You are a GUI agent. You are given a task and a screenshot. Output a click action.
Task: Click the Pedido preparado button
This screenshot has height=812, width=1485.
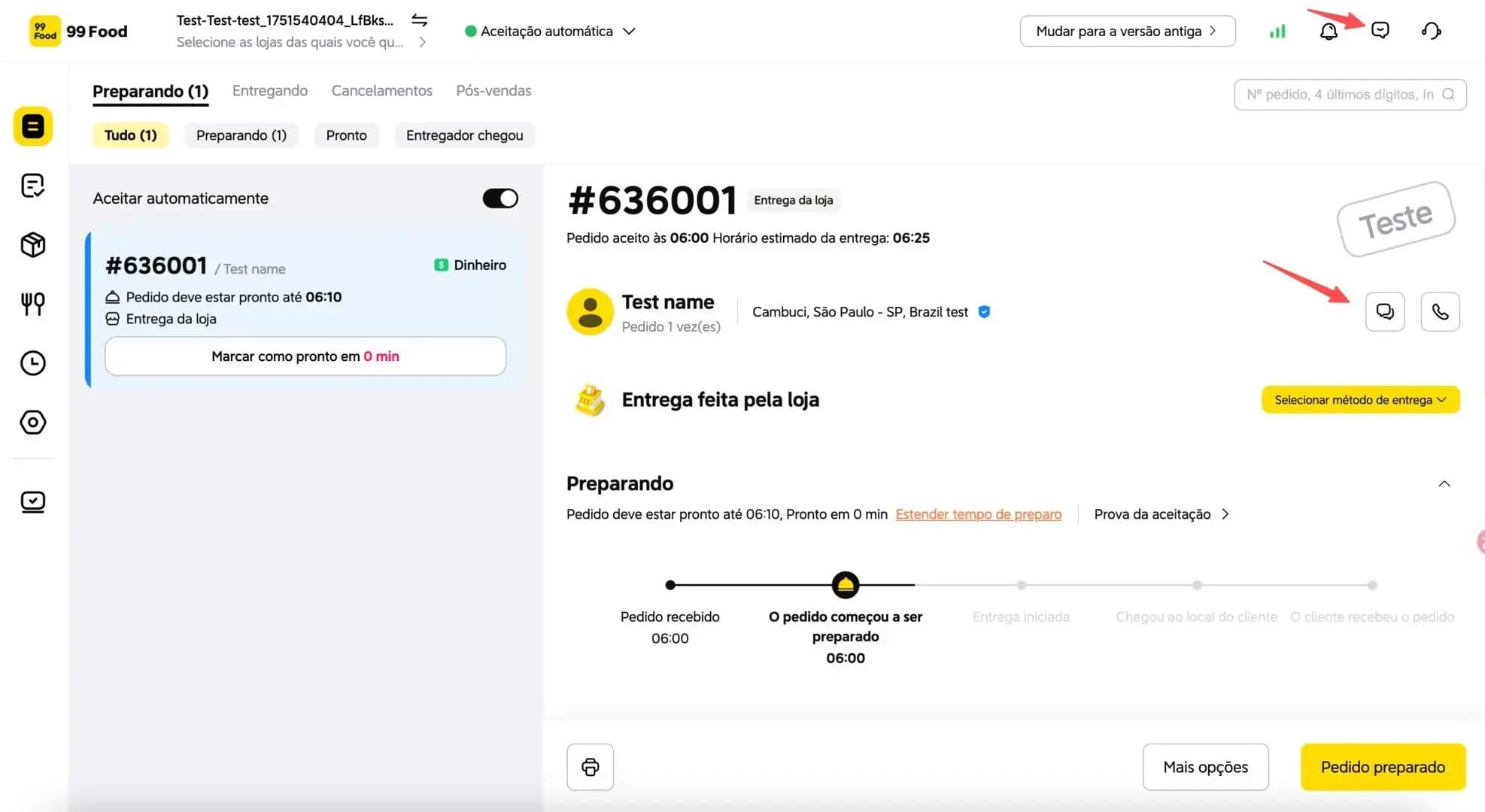(x=1383, y=767)
